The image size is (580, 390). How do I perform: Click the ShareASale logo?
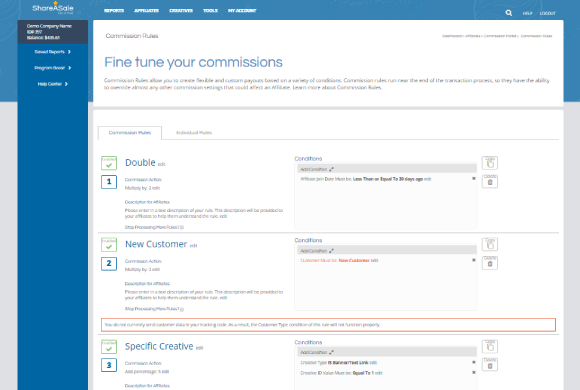(53, 8)
